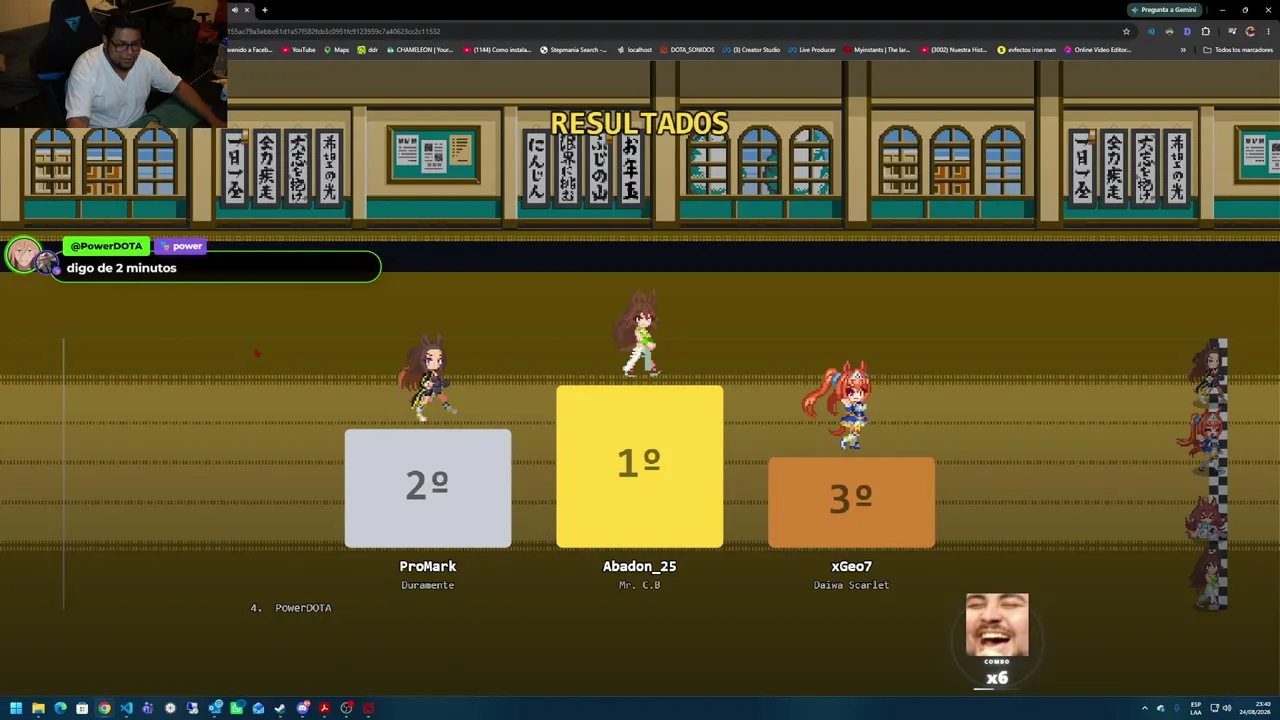Click the blue sound-wave extension icon
This screenshot has height=720, width=1280.
click(x=1151, y=31)
